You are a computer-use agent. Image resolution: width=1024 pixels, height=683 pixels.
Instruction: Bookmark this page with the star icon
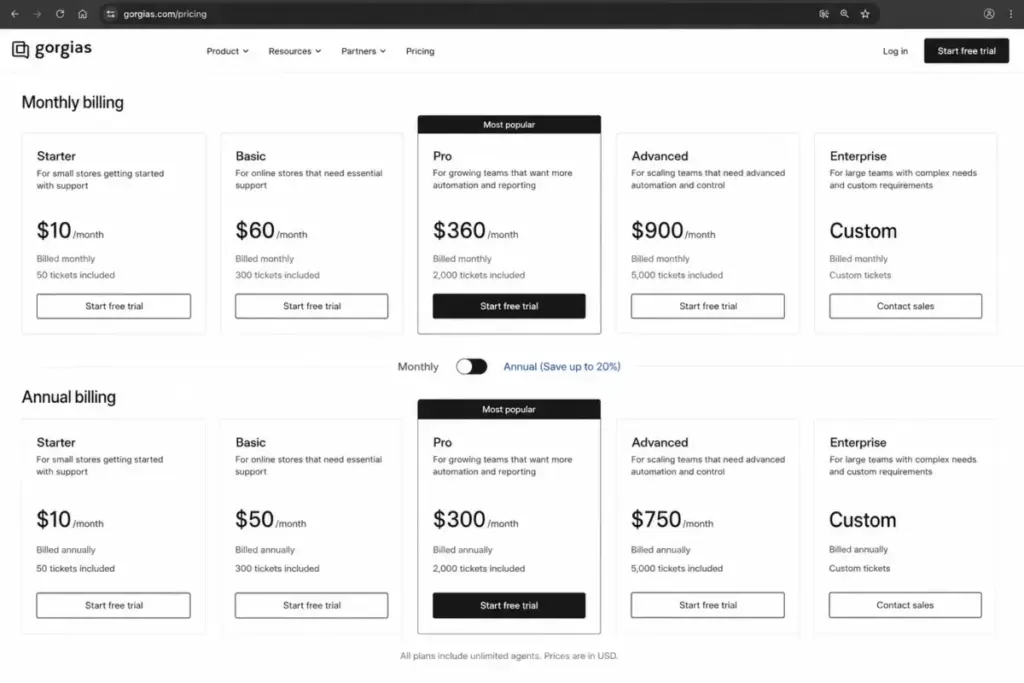tap(865, 14)
